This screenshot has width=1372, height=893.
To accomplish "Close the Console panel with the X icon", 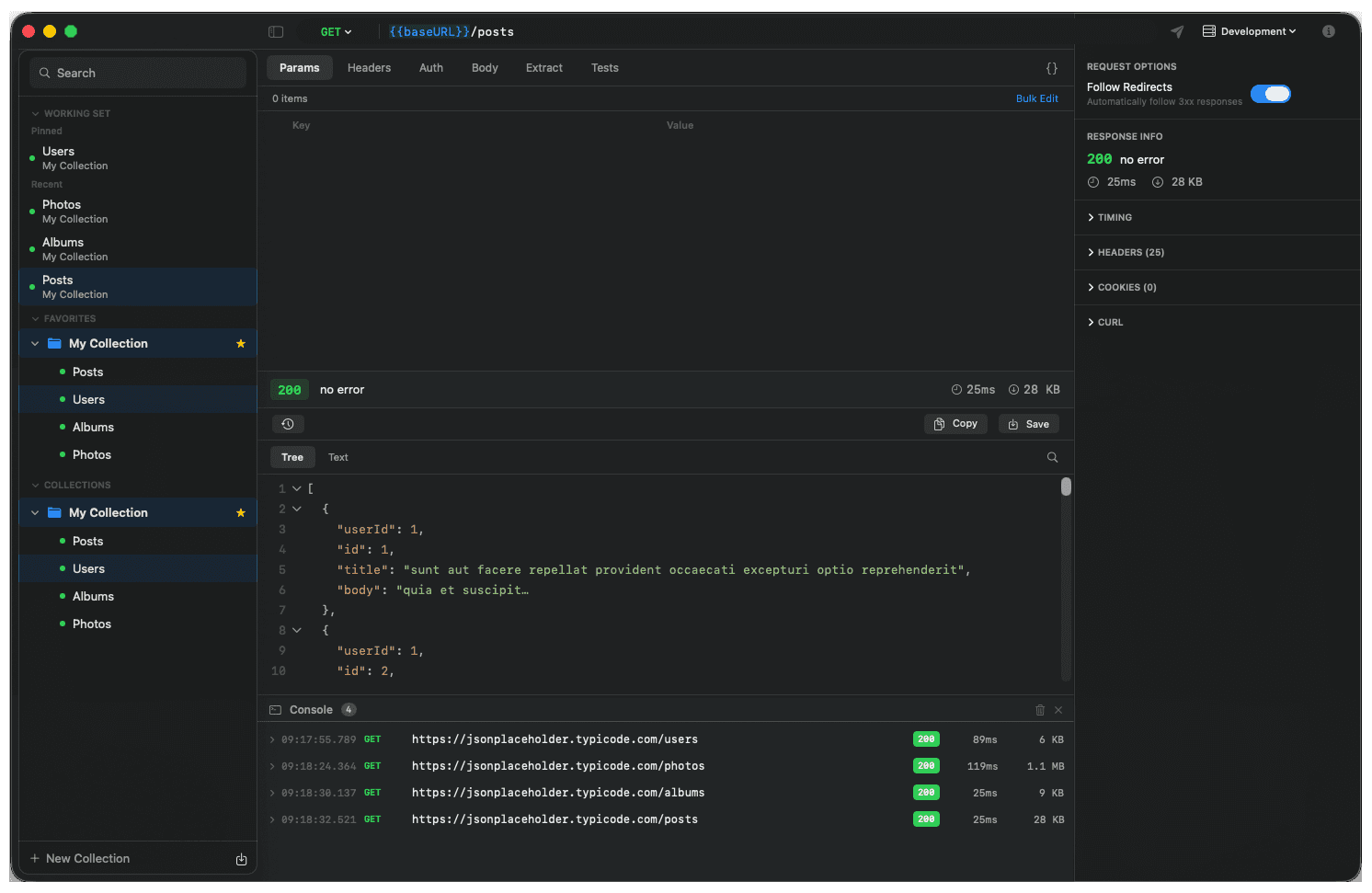I will (1058, 709).
